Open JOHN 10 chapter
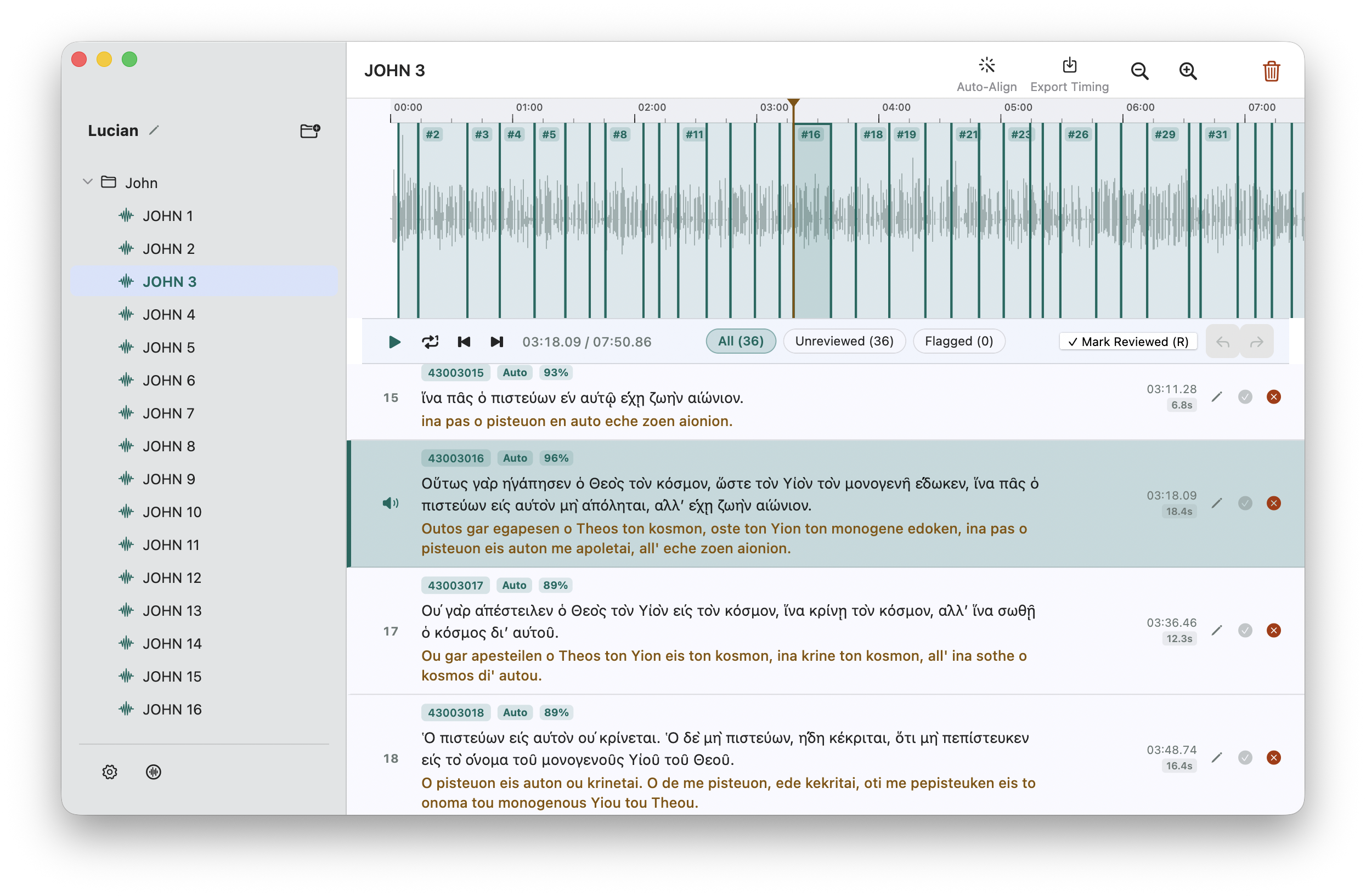The image size is (1366, 896). click(204, 512)
